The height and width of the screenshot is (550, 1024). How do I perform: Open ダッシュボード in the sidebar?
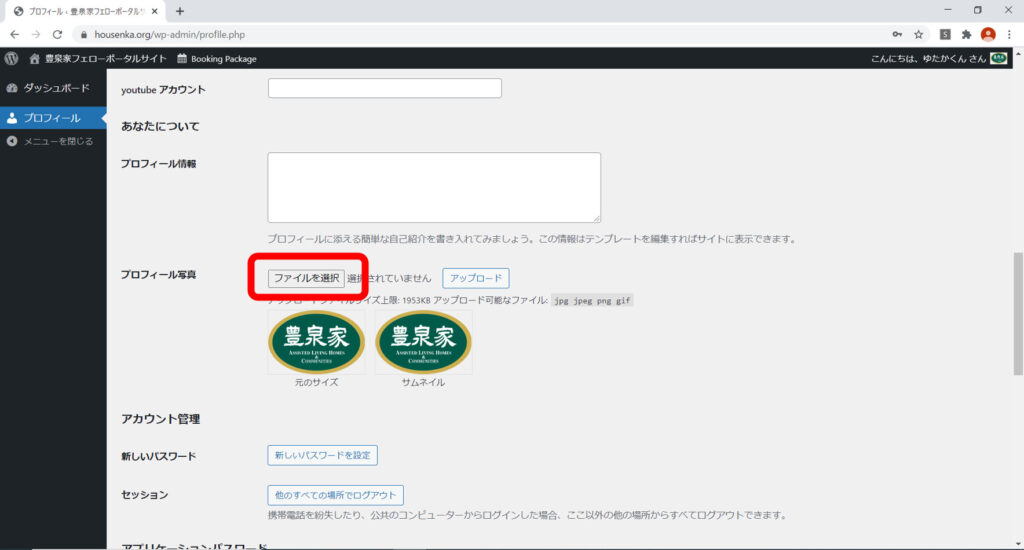53,88
